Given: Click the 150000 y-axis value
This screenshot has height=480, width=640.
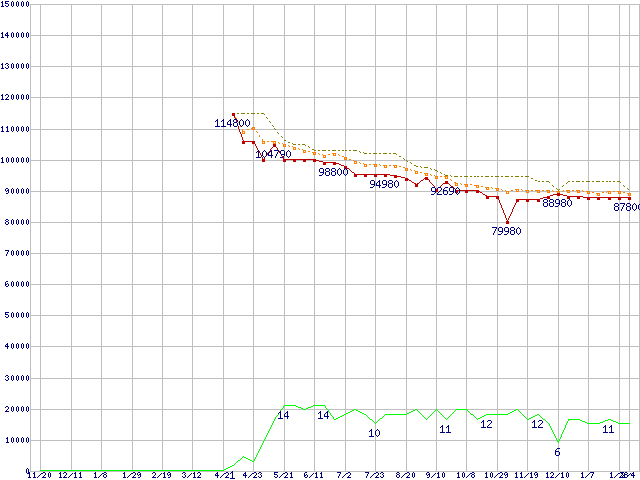Looking at the screenshot, I should click(15, 4).
